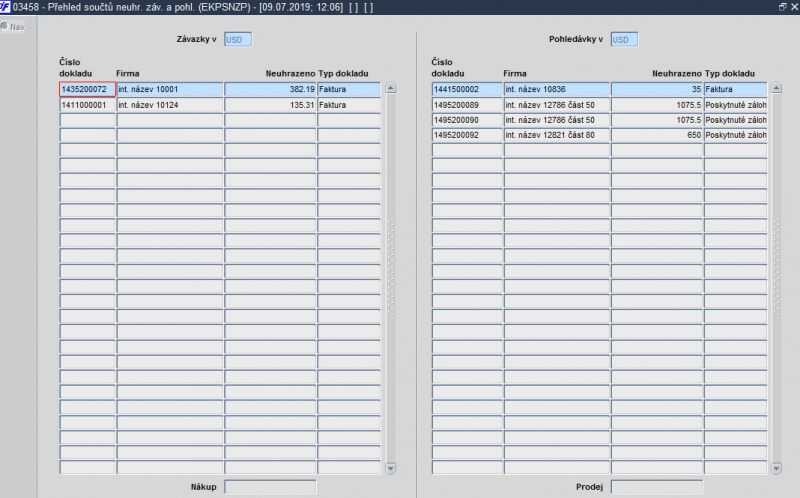Click Faktura type in 1435200072 row
Screen dimensions: 800x498
(x=349, y=89)
